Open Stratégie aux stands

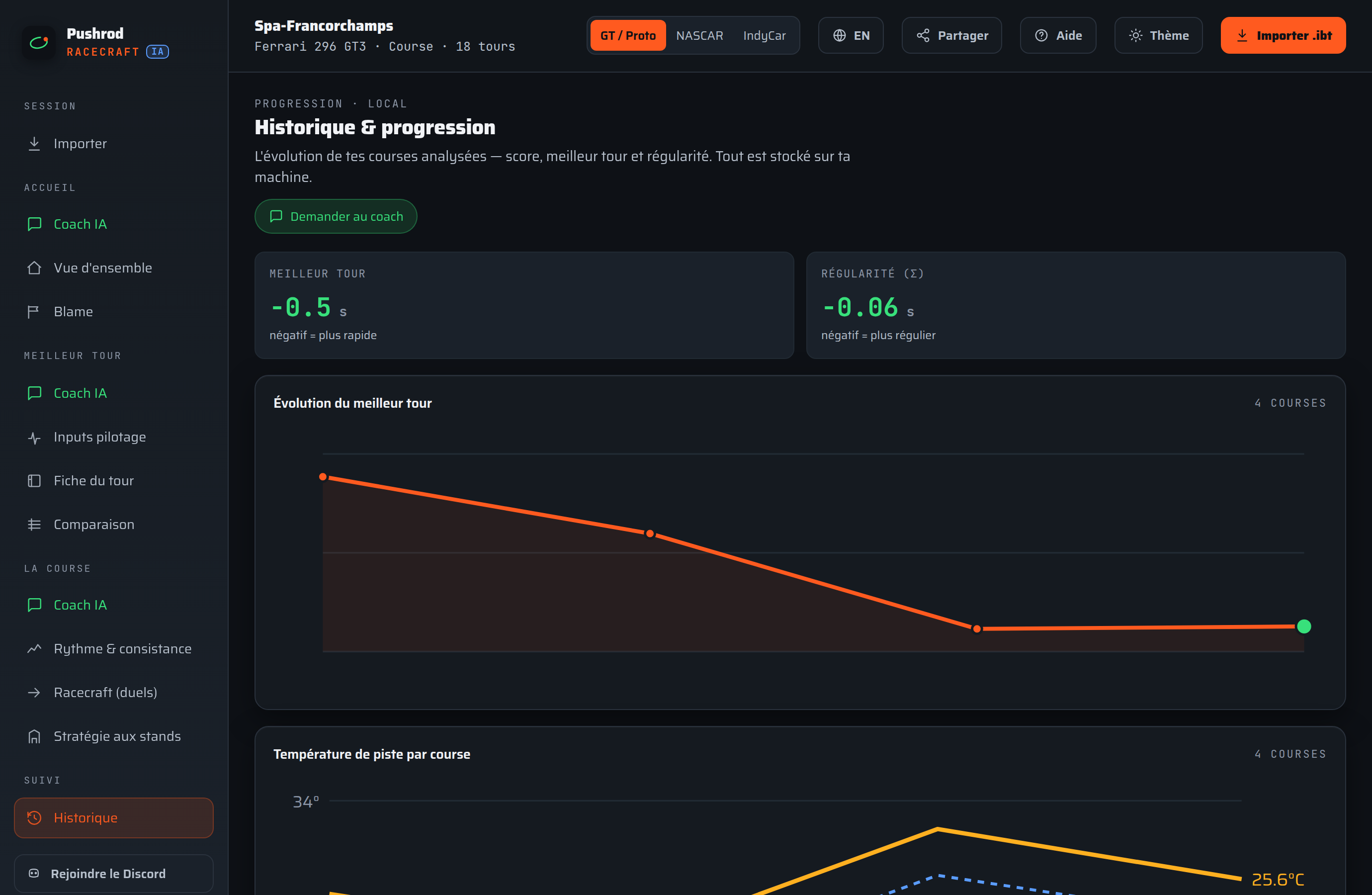click(113, 736)
